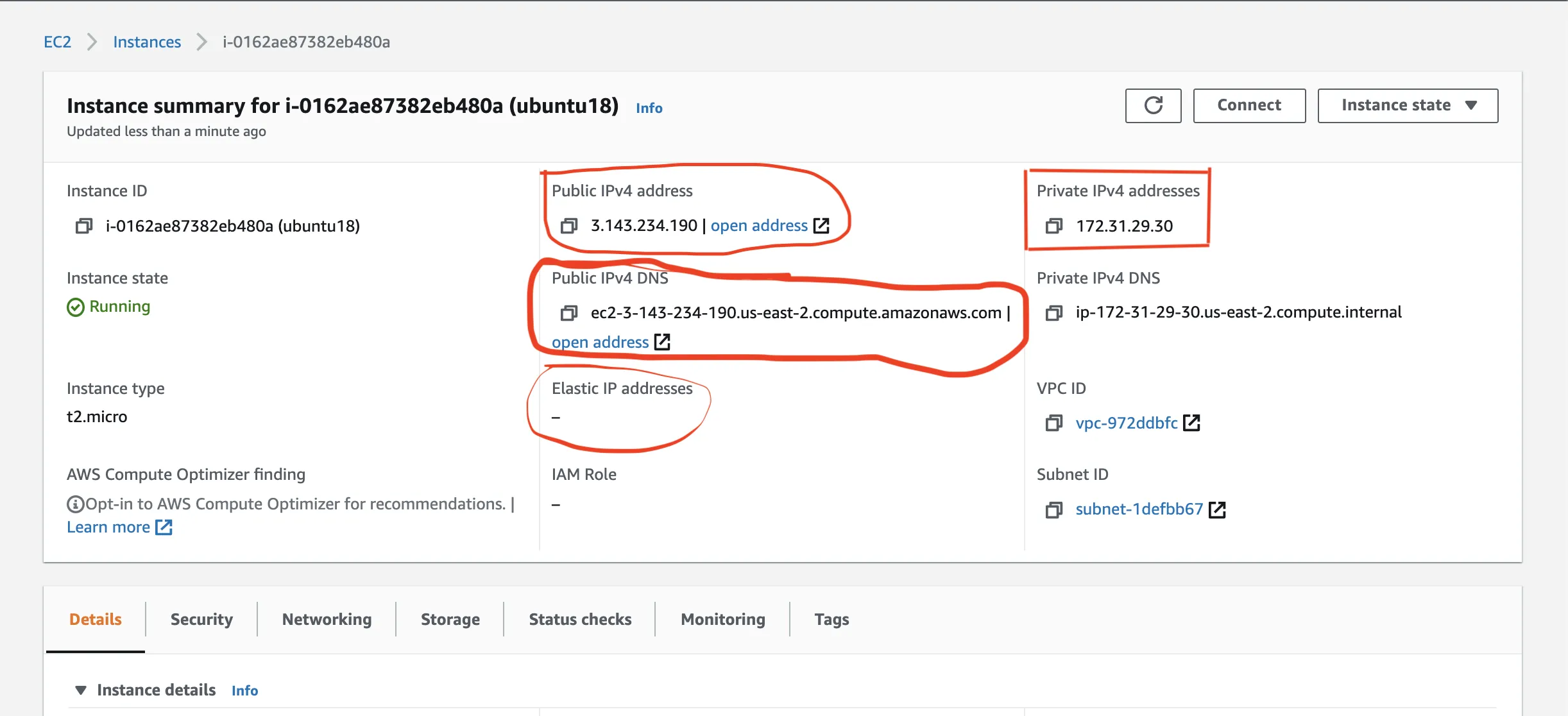Open vpc-972ddbfc link

click(1127, 423)
